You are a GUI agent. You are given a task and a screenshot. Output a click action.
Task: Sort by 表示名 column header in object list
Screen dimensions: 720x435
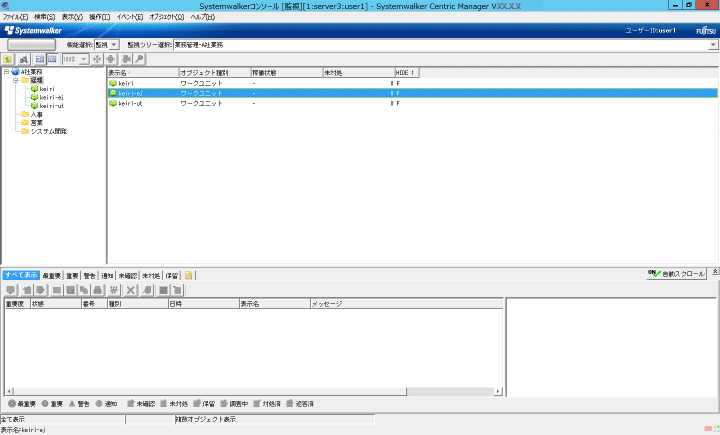click(x=143, y=73)
